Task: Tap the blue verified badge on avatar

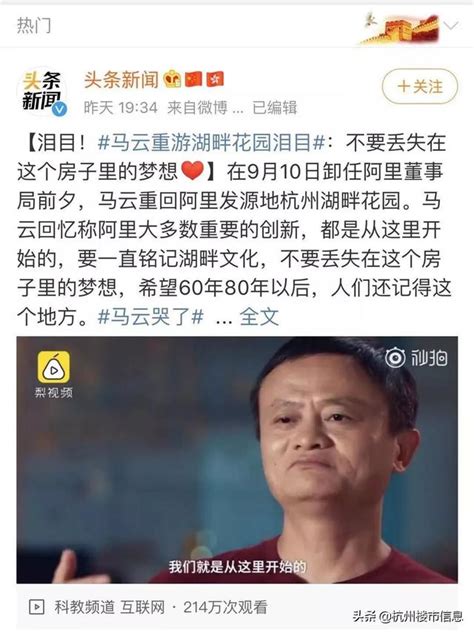Action: pos(59,109)
